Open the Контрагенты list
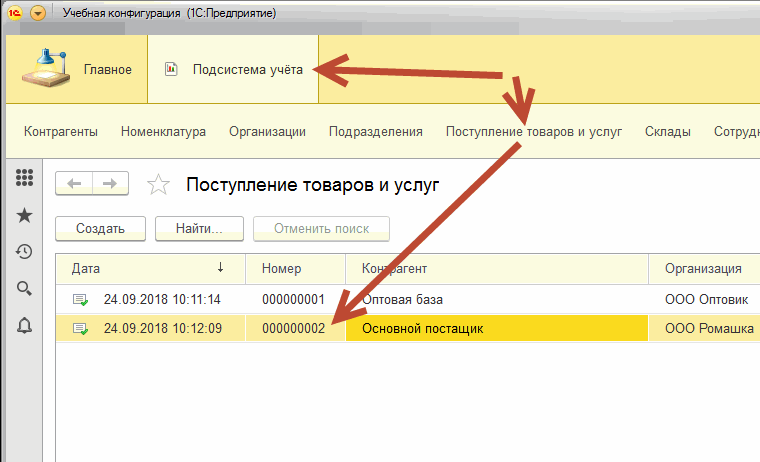The height and width of the screenshot is (462, 760). [60, 131]
